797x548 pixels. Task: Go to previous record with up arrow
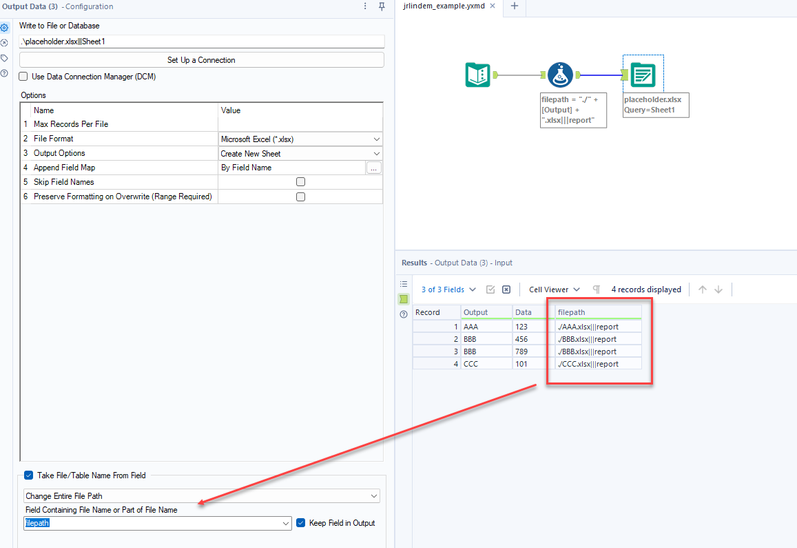click(x=702, y=289)
